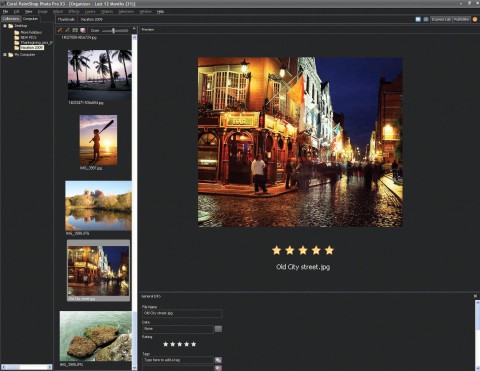Select the lake reflection landscape thumbnail

tap(98, 206)
